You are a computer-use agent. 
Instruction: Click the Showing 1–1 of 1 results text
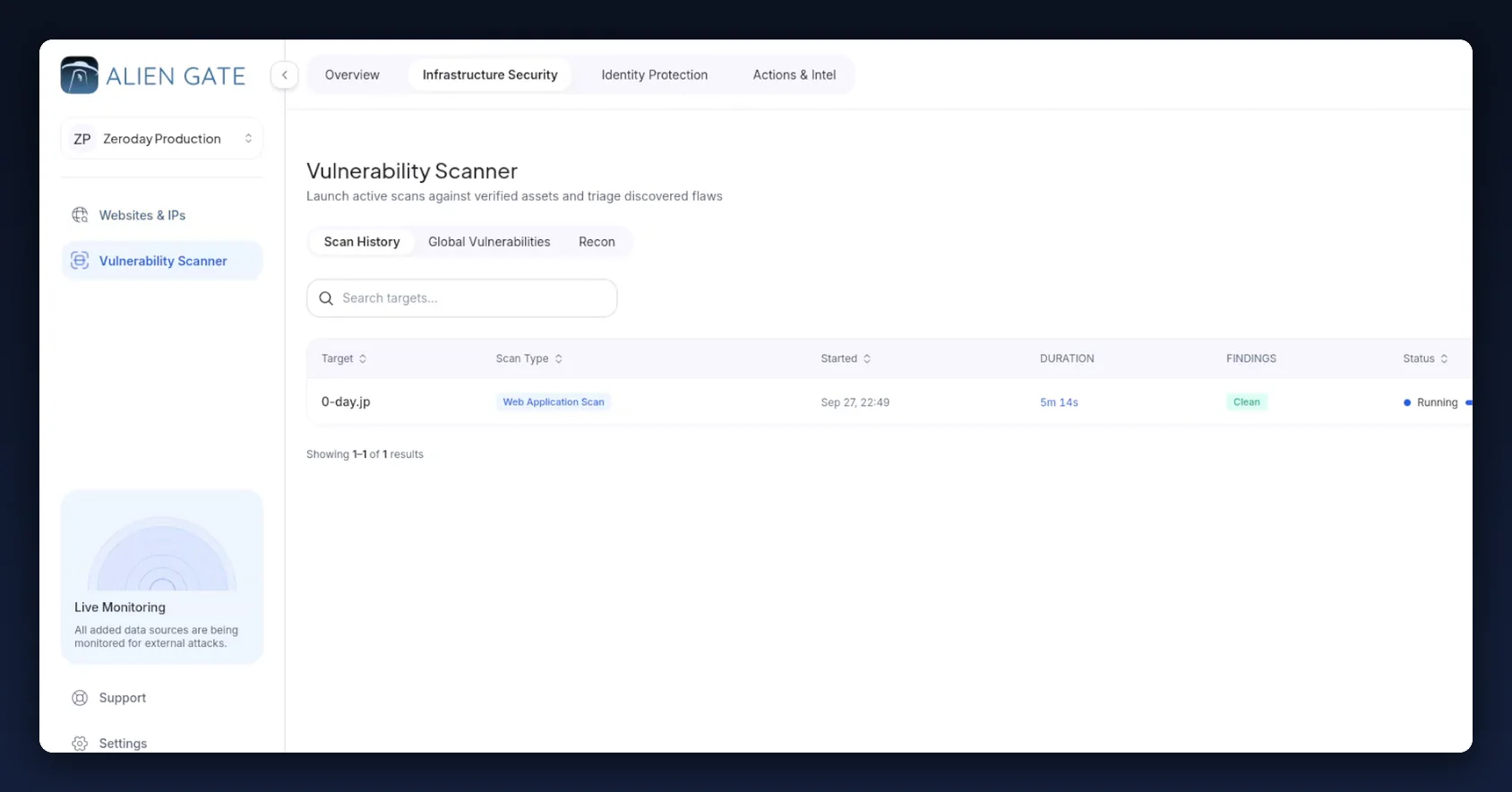pos(365,454)
